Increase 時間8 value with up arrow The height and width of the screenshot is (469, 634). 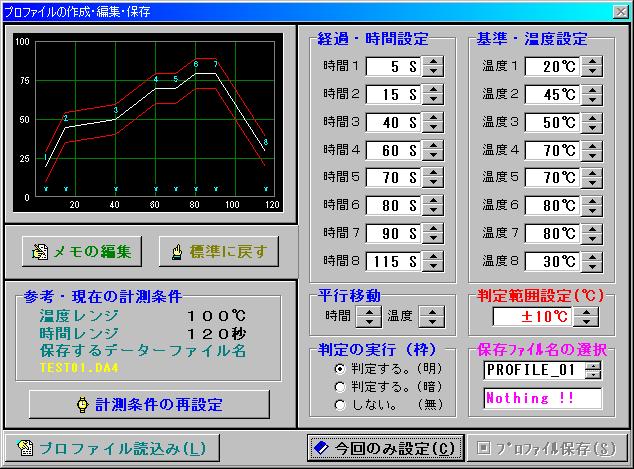(x=433, y=256)
